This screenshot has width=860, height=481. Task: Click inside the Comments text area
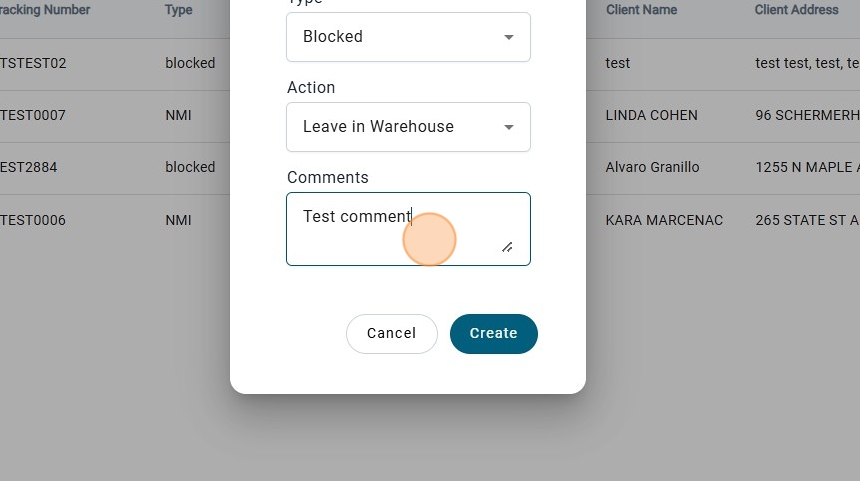[x=390, y=229]
